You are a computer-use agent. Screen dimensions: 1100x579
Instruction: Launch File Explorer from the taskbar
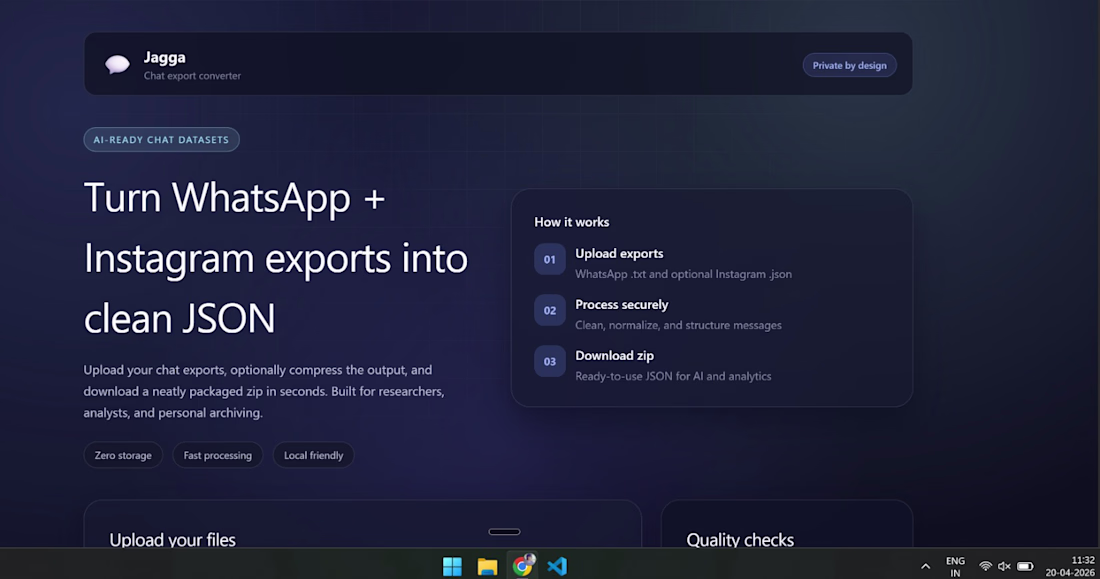click(x=487, y=566)
